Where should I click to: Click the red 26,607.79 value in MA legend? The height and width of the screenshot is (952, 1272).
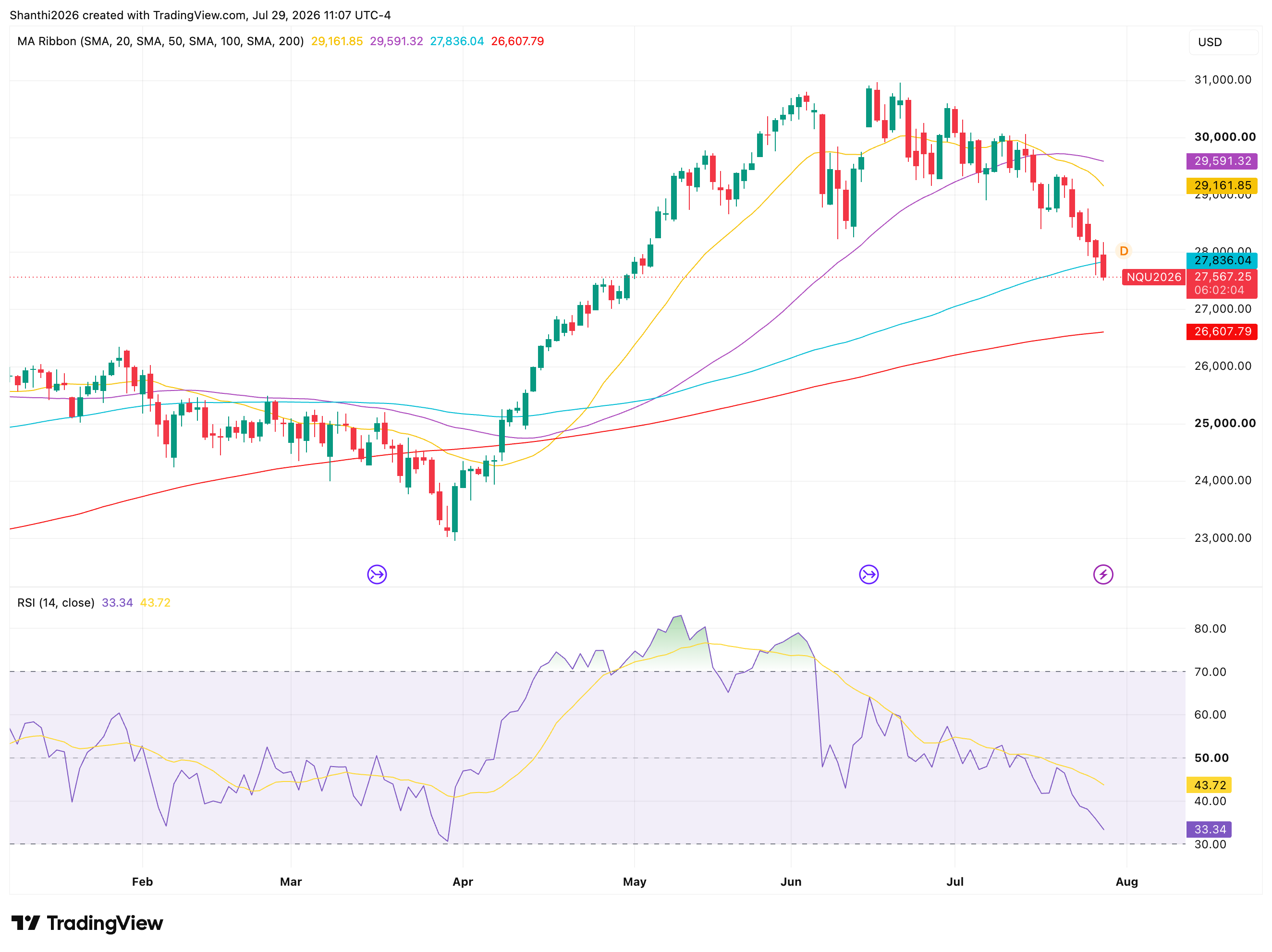[x=517, y=41]
